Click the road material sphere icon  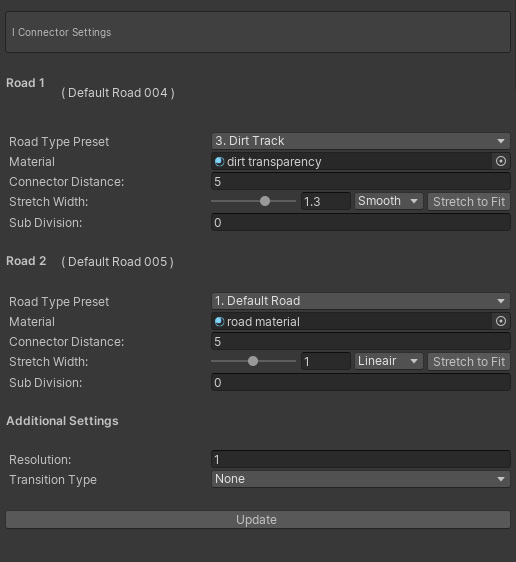(x=219, y=322)
